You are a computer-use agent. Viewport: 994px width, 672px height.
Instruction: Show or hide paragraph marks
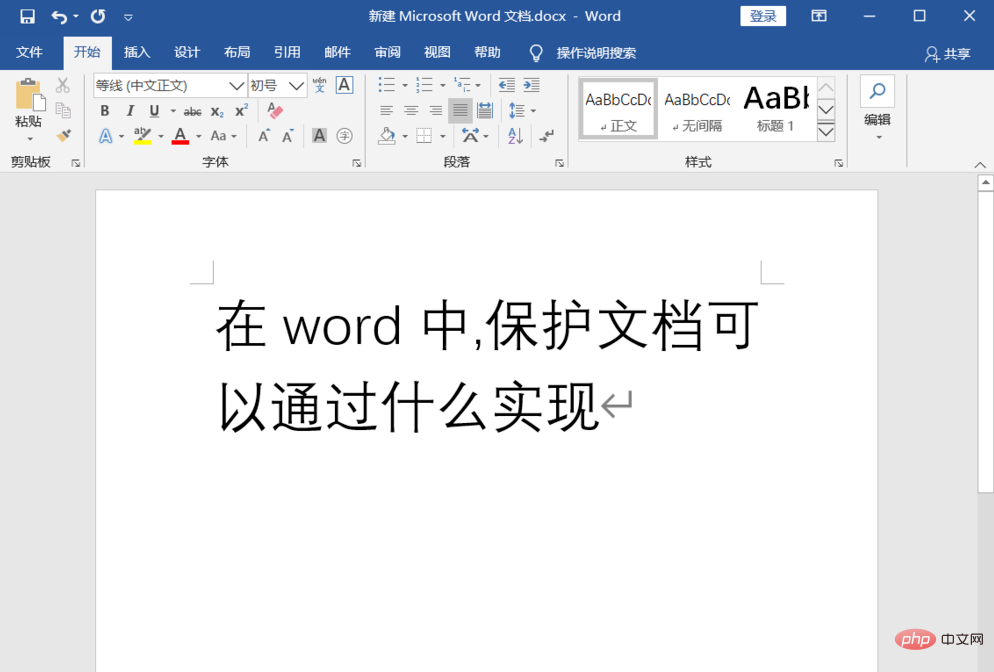(x=546, y=136)
